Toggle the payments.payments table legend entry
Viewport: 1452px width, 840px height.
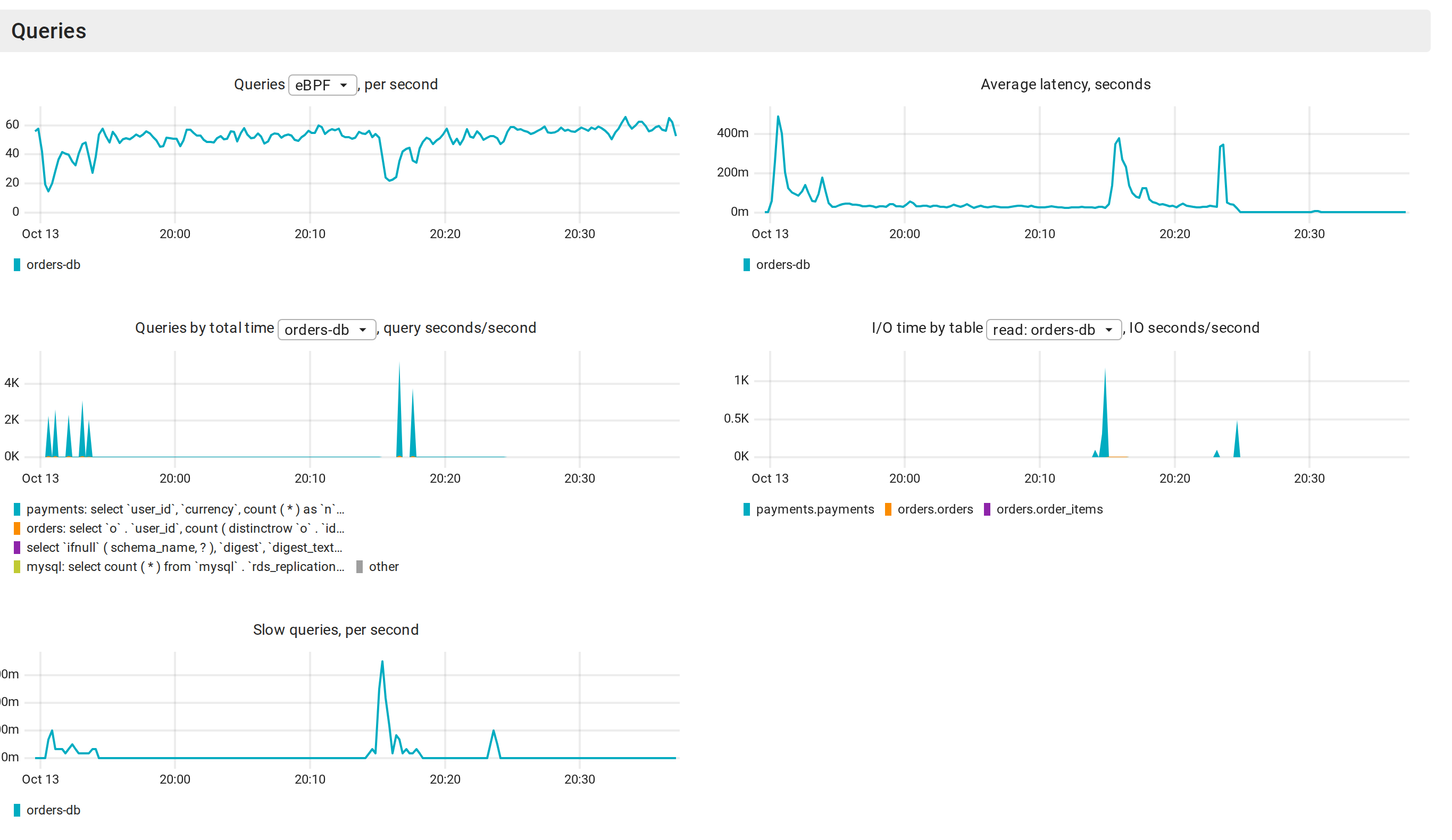click(808, 509)
